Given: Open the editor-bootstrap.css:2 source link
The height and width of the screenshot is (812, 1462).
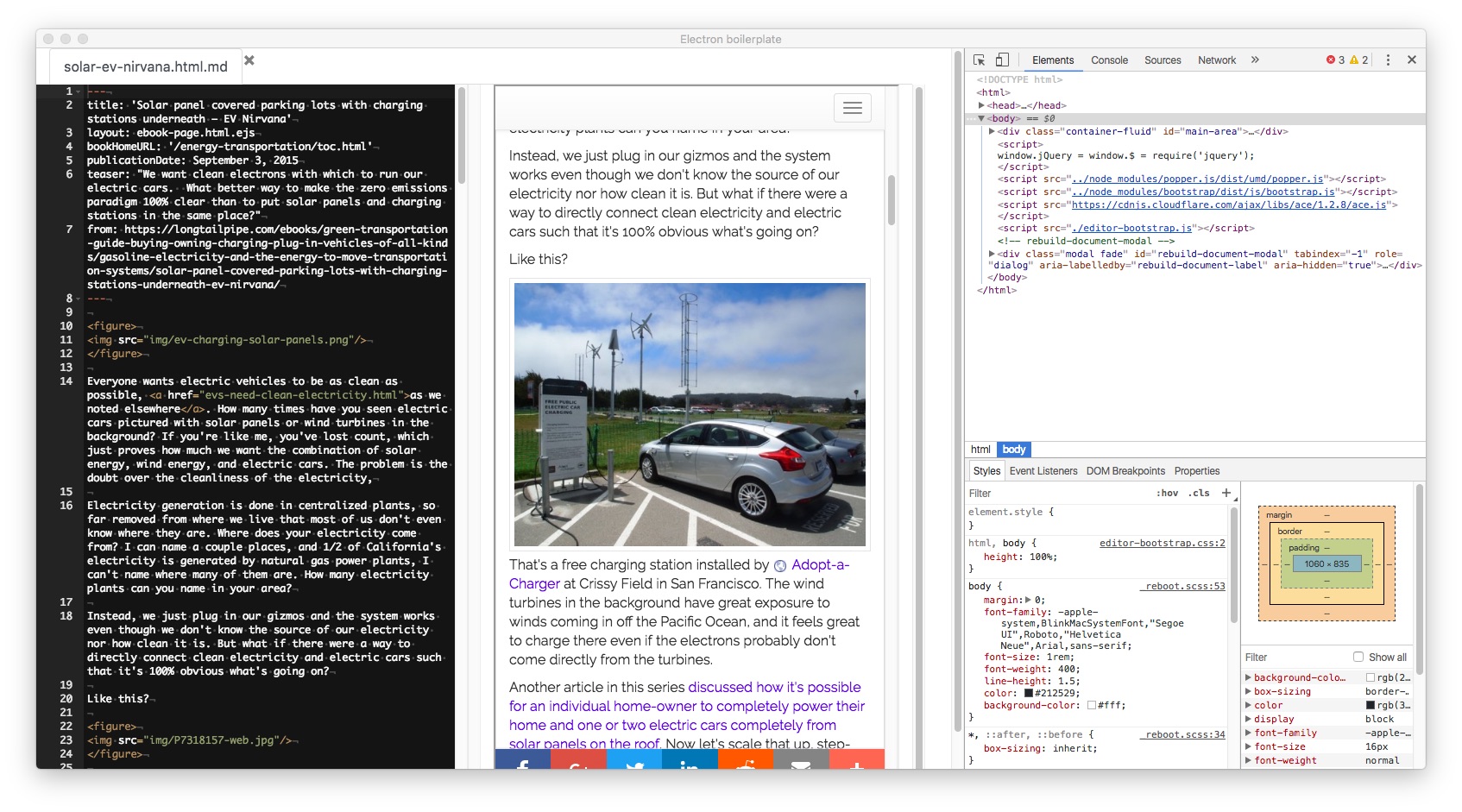Looking at the screenshot, I should pos(1162,543).
